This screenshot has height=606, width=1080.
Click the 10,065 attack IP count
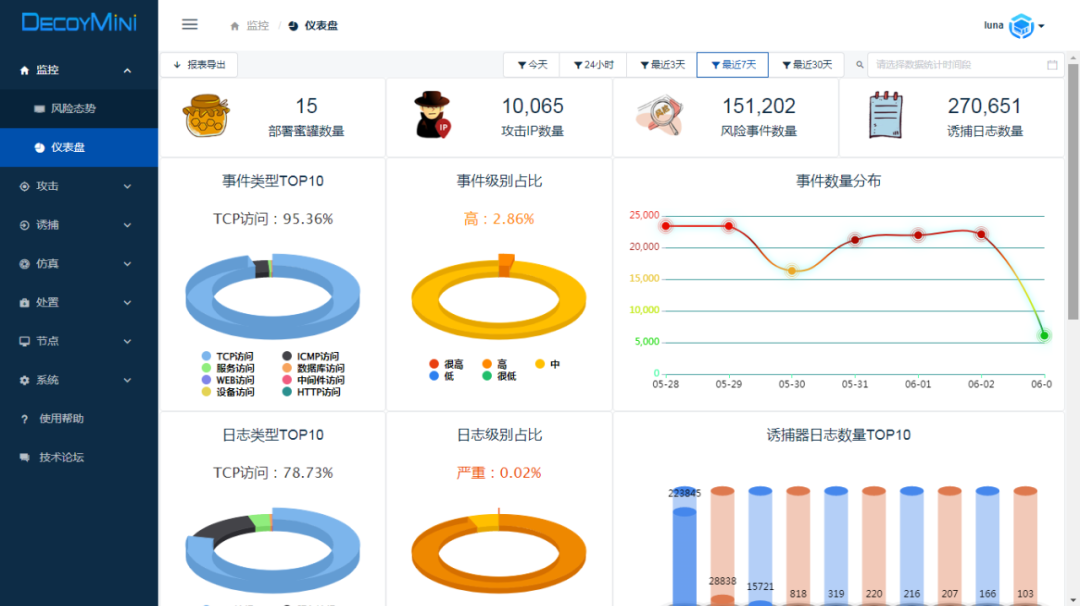[x=532, y=106]
